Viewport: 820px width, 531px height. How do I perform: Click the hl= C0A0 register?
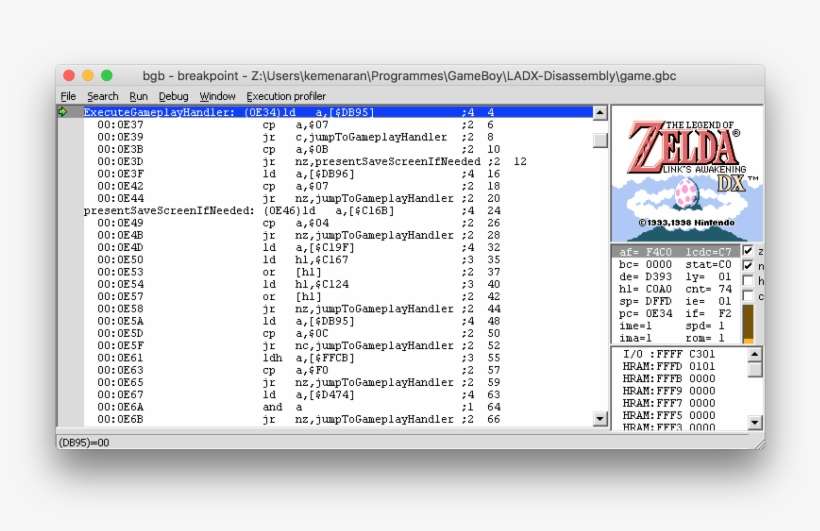[645, 289]
